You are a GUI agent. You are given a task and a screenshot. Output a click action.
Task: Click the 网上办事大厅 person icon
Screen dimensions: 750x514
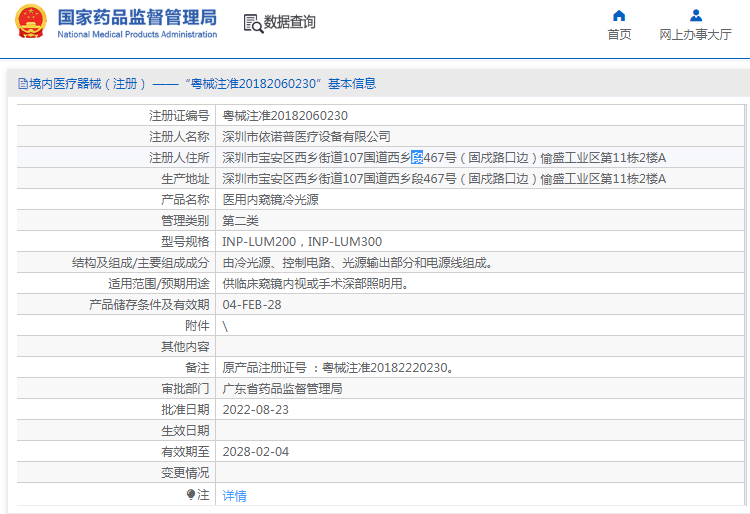[696, 15]
